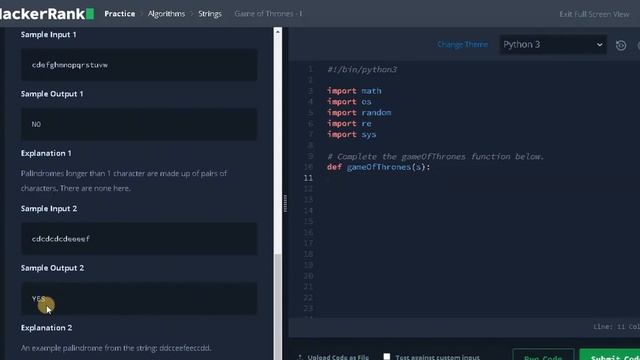Click the Explanation 1 heading
Screen dimensions: 640x360
click(x=46, y=153)
